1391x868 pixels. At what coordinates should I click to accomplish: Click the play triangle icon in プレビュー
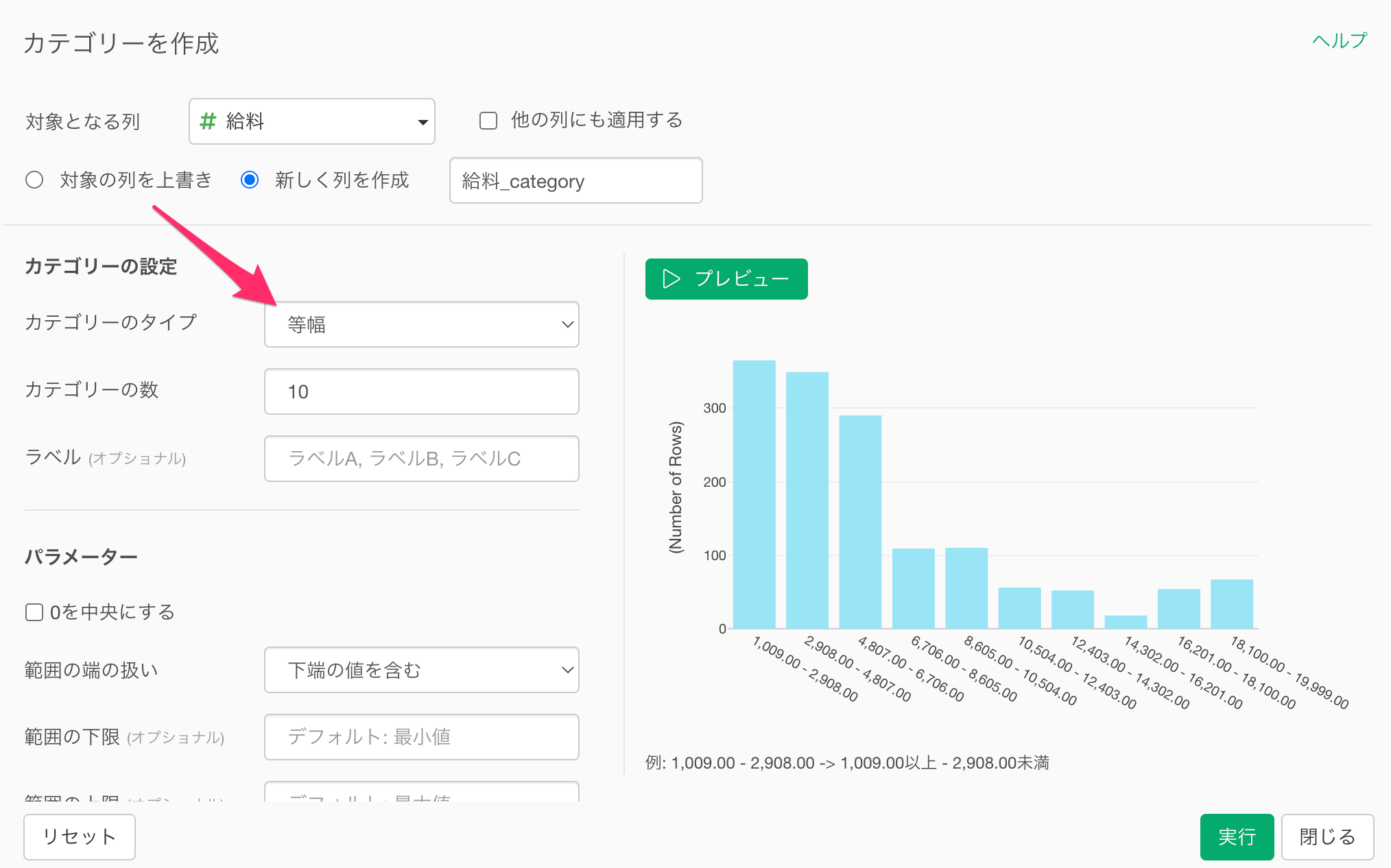tap(671, 279)
